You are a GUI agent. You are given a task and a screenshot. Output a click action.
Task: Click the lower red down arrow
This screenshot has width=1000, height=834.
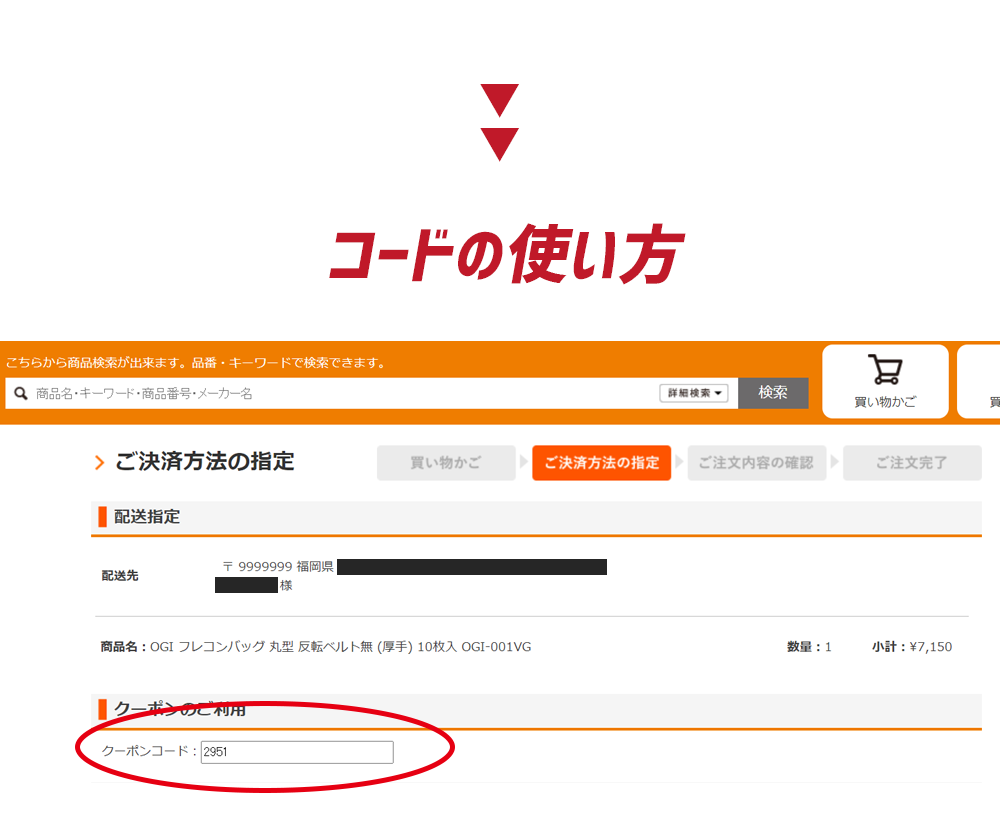coord(499,145)
